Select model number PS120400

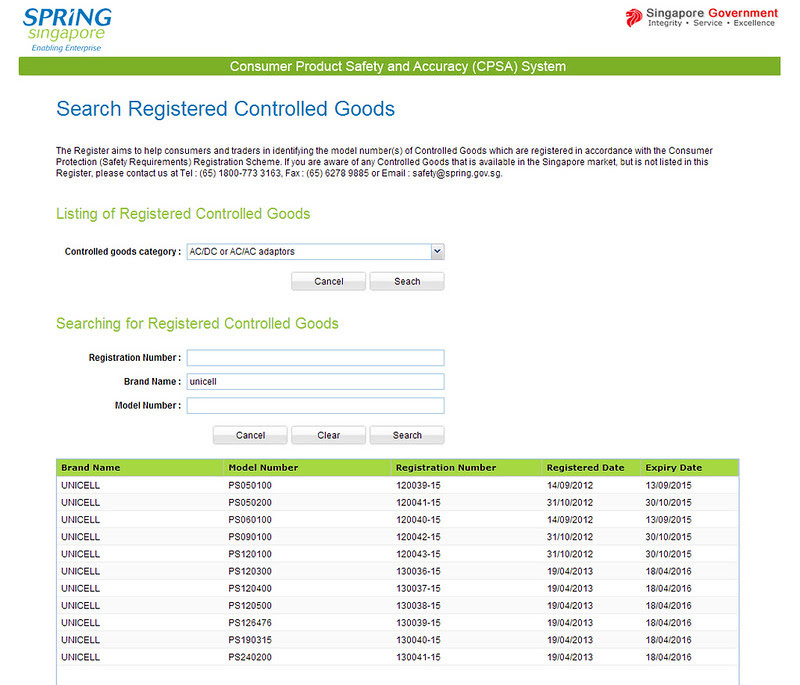(250, 589)
